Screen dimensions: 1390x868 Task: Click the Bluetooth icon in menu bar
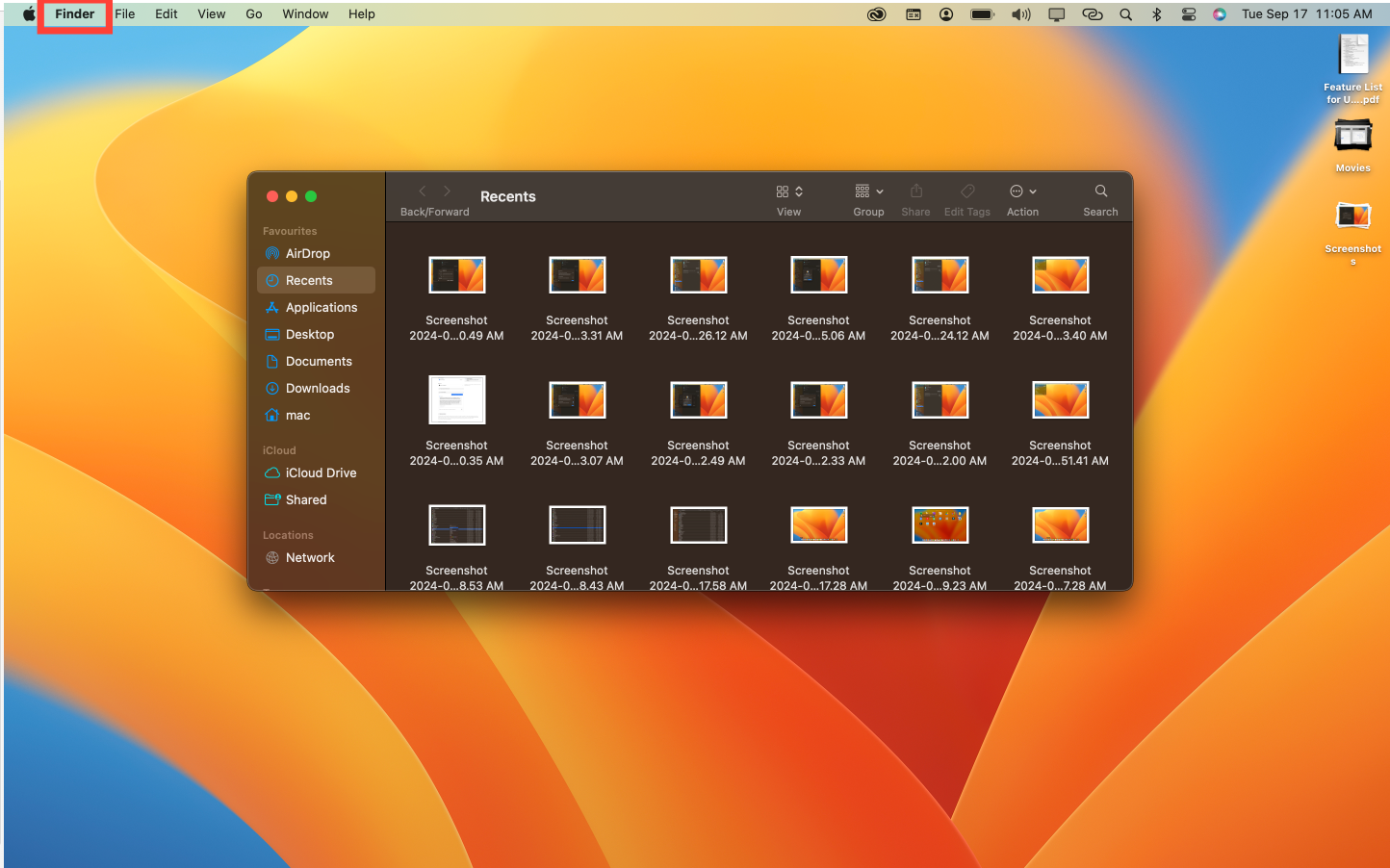1157,14
